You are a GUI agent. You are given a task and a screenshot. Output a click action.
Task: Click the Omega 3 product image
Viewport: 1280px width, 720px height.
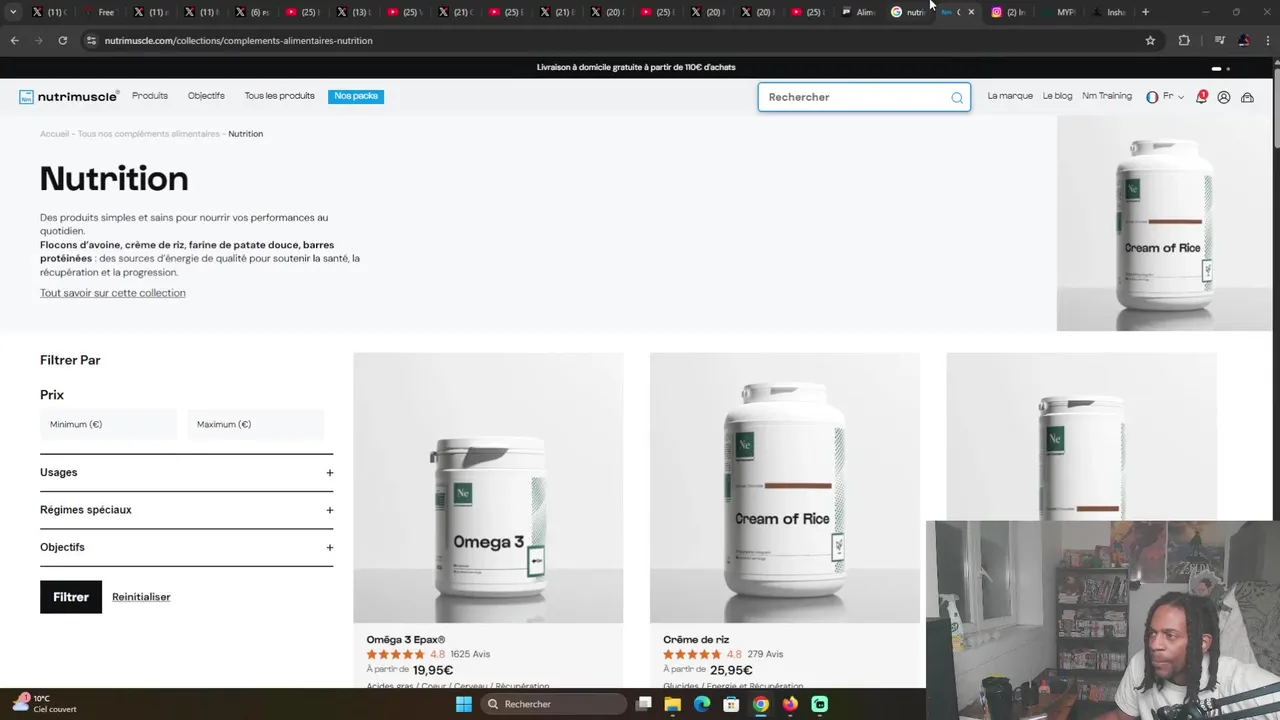(x=488, y=488)
